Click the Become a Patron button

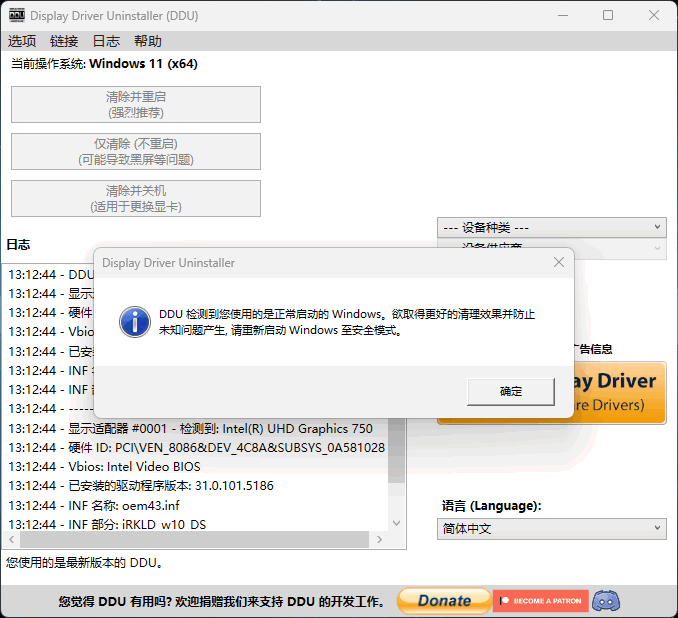pyautogui.click(x=540, y=601)
